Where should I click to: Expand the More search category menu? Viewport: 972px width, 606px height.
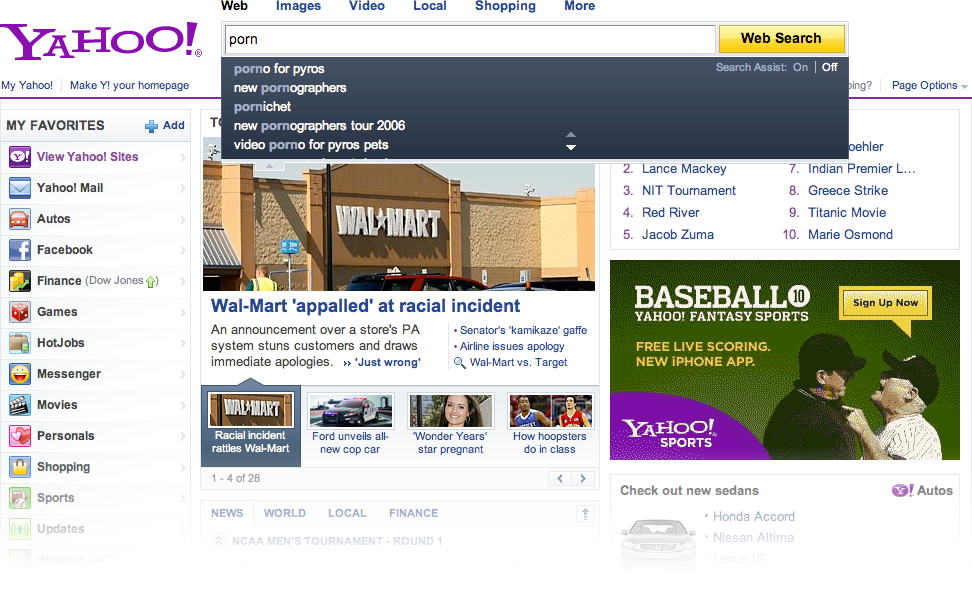tap(580, 7)
